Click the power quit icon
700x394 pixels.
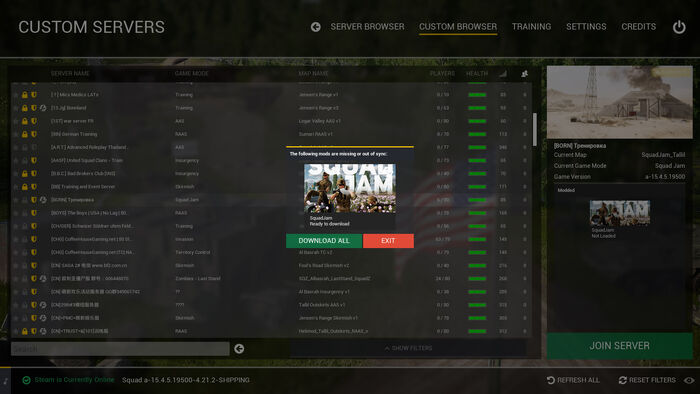pos(679,27)
